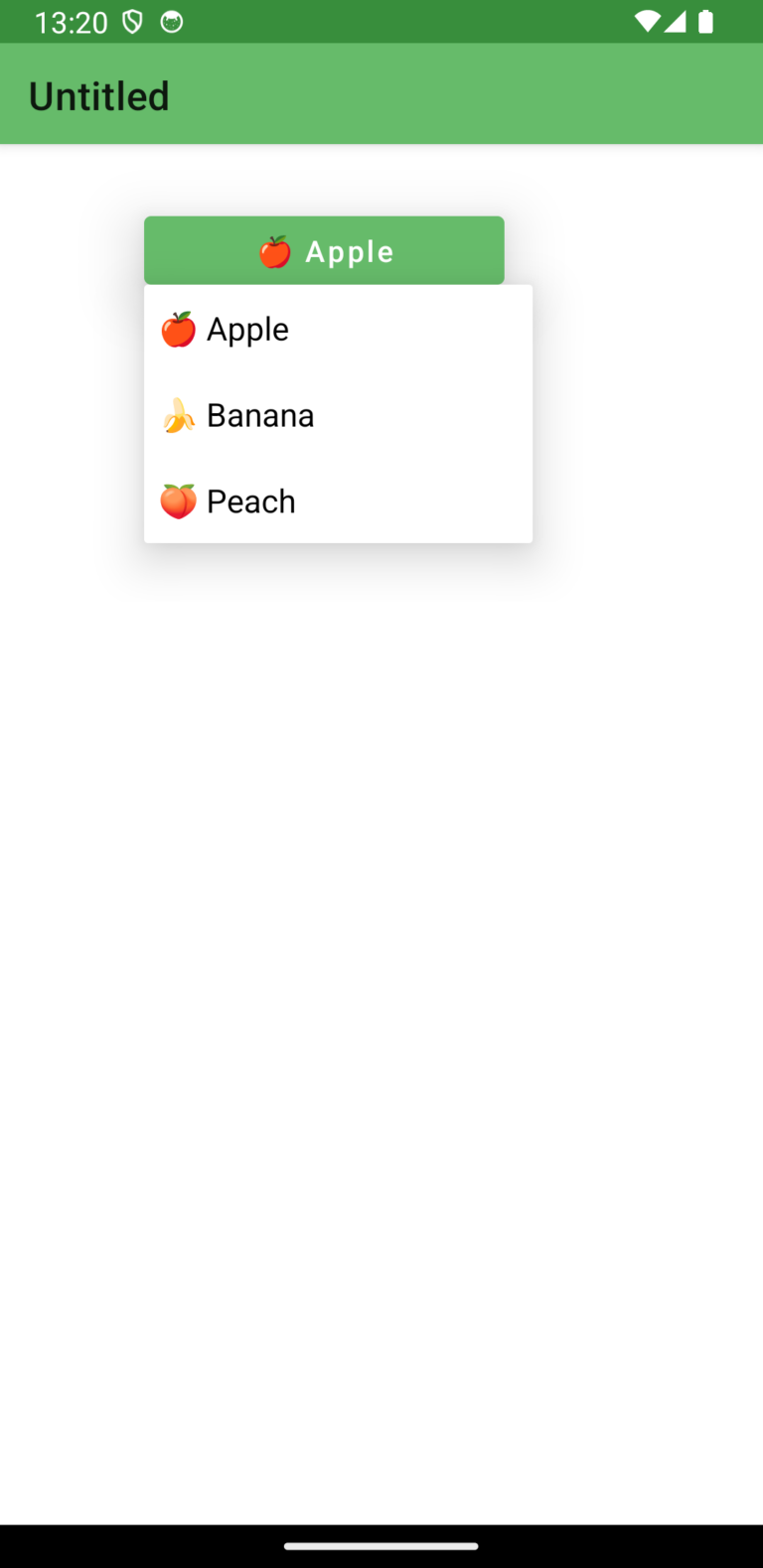Select Banana from the dropdown list

338,415
